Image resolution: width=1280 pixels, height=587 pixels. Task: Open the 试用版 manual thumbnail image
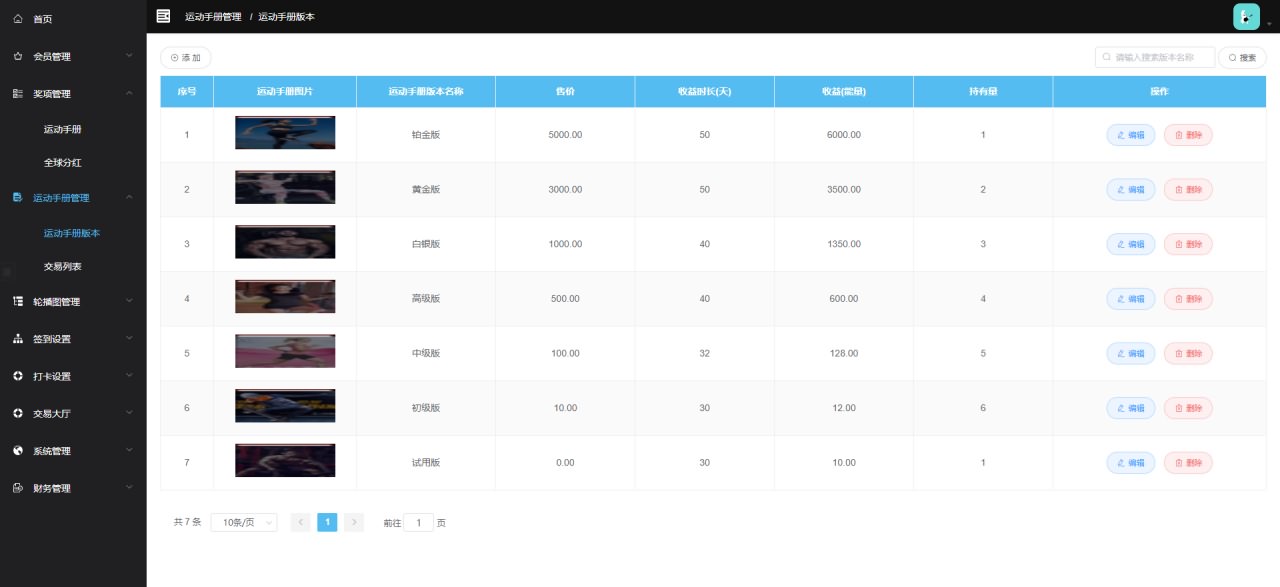(285, 460)
